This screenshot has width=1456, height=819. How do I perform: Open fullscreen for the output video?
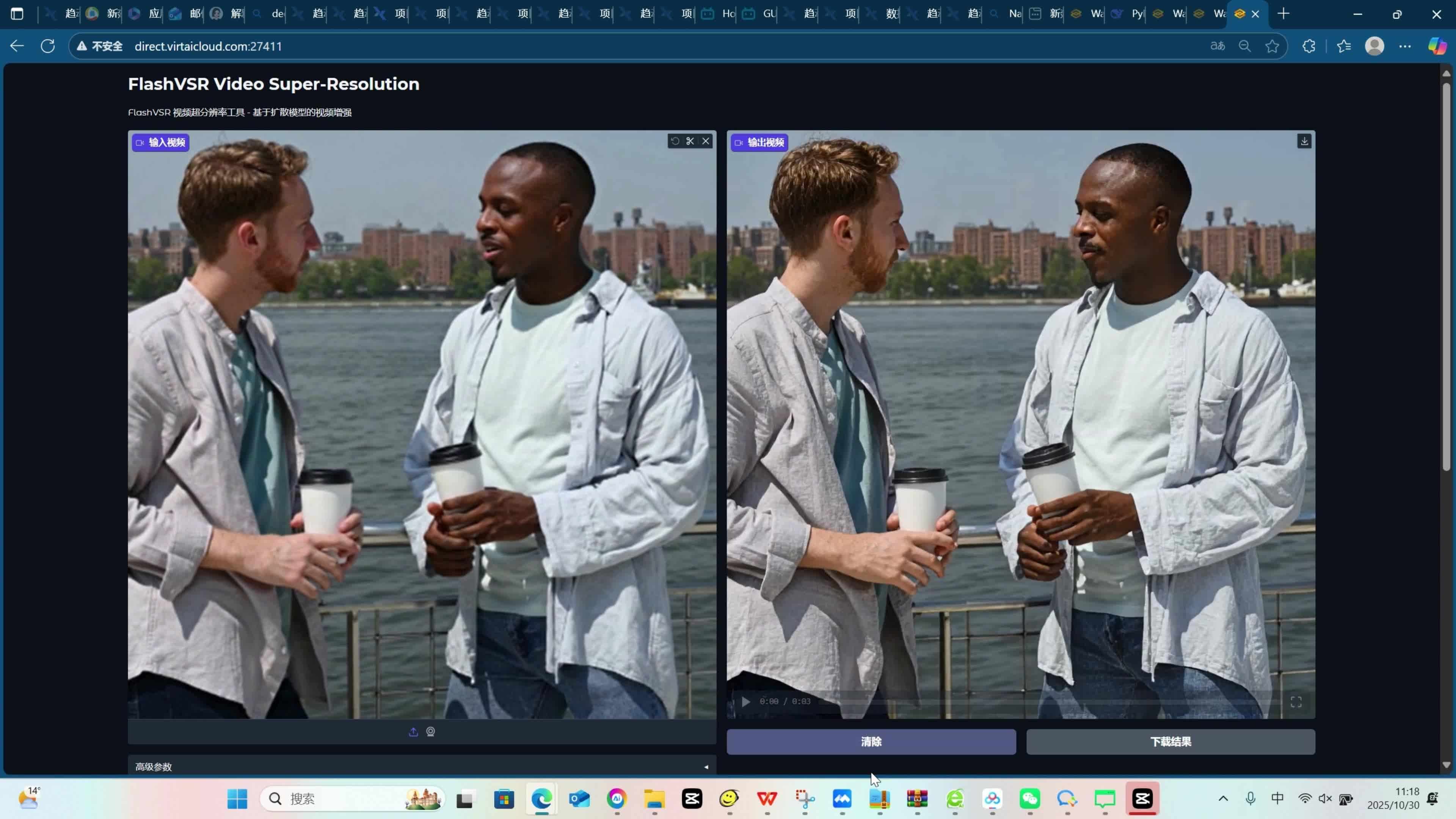point(1296,702)
